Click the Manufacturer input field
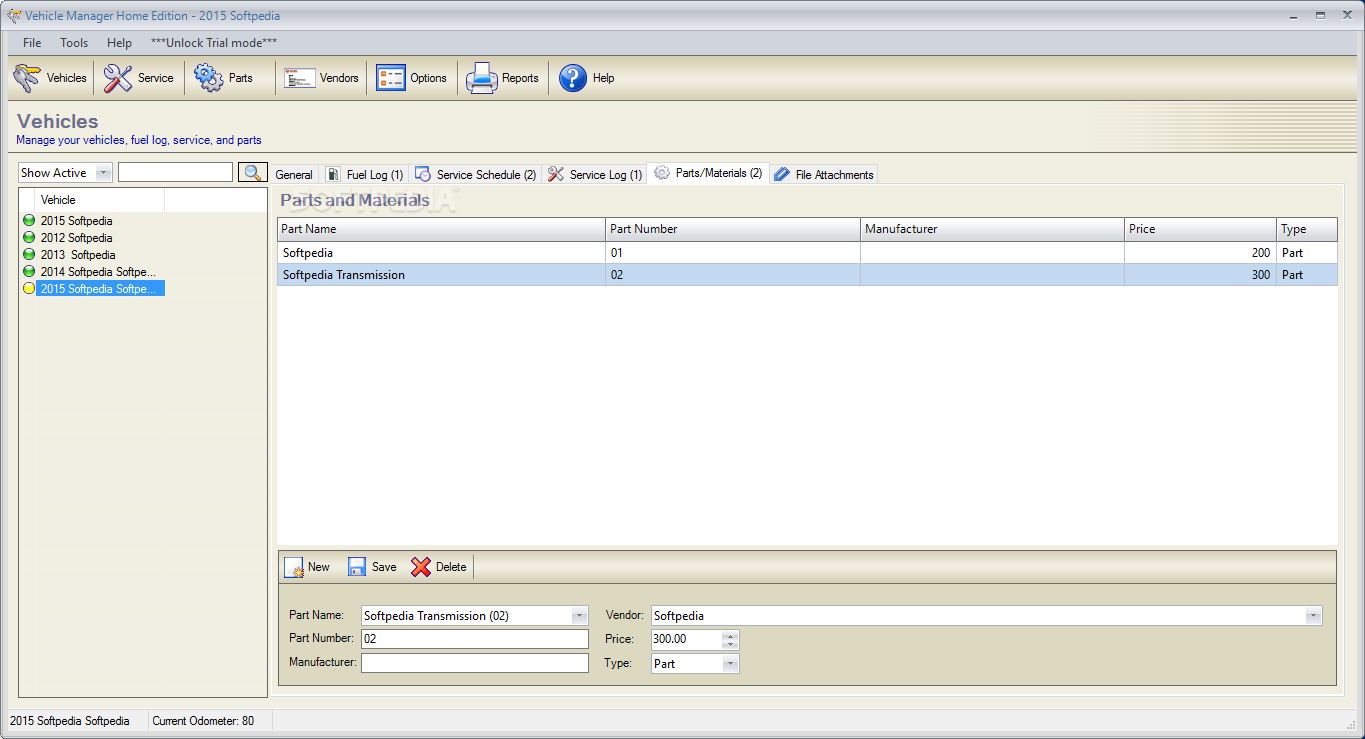 pyautogui.click(x=475, y=663)
